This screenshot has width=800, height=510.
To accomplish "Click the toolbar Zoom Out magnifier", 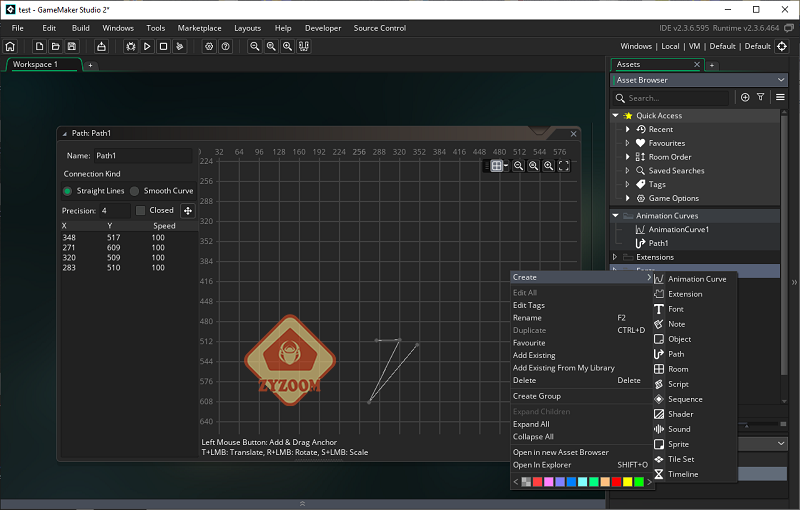I will coord(255,46).
